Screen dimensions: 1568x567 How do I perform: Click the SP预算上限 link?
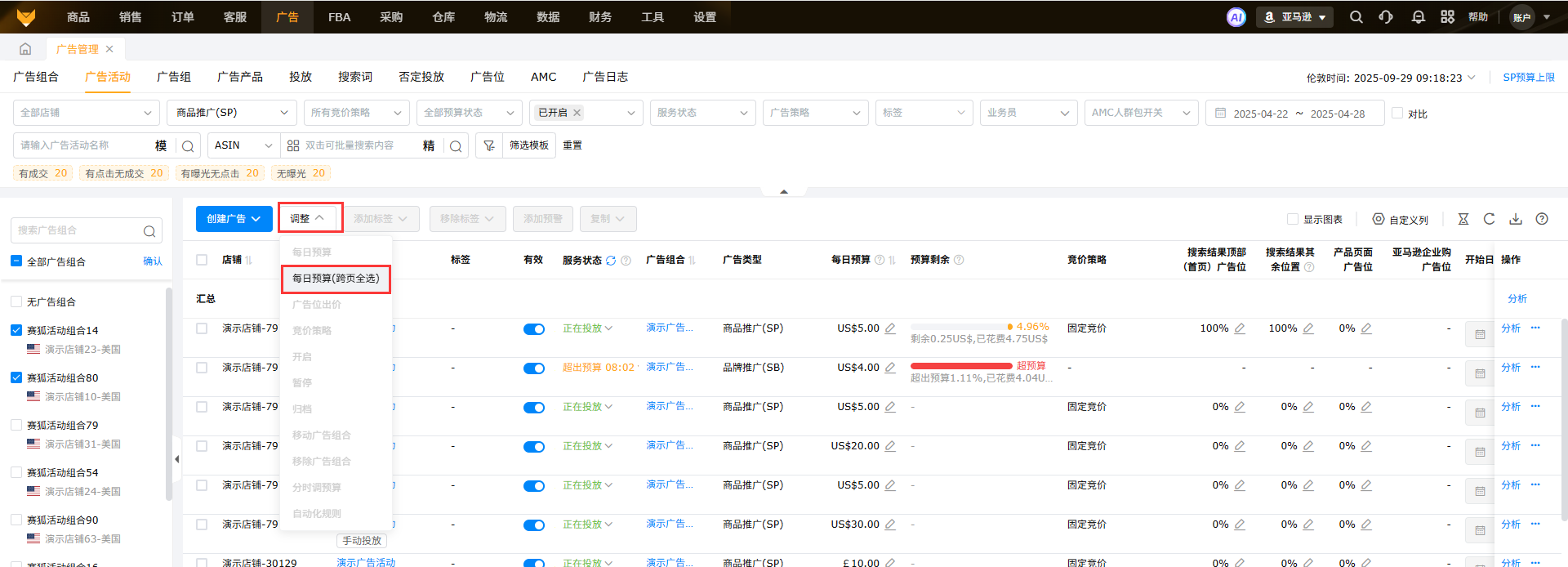click(1529, 78)
